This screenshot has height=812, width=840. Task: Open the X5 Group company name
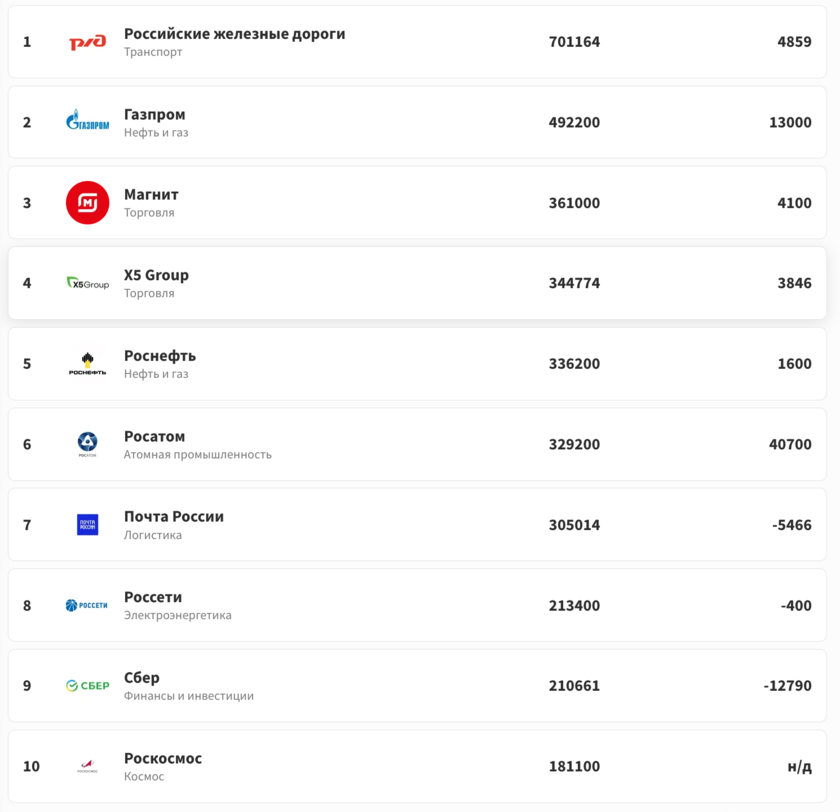[156, 275]
